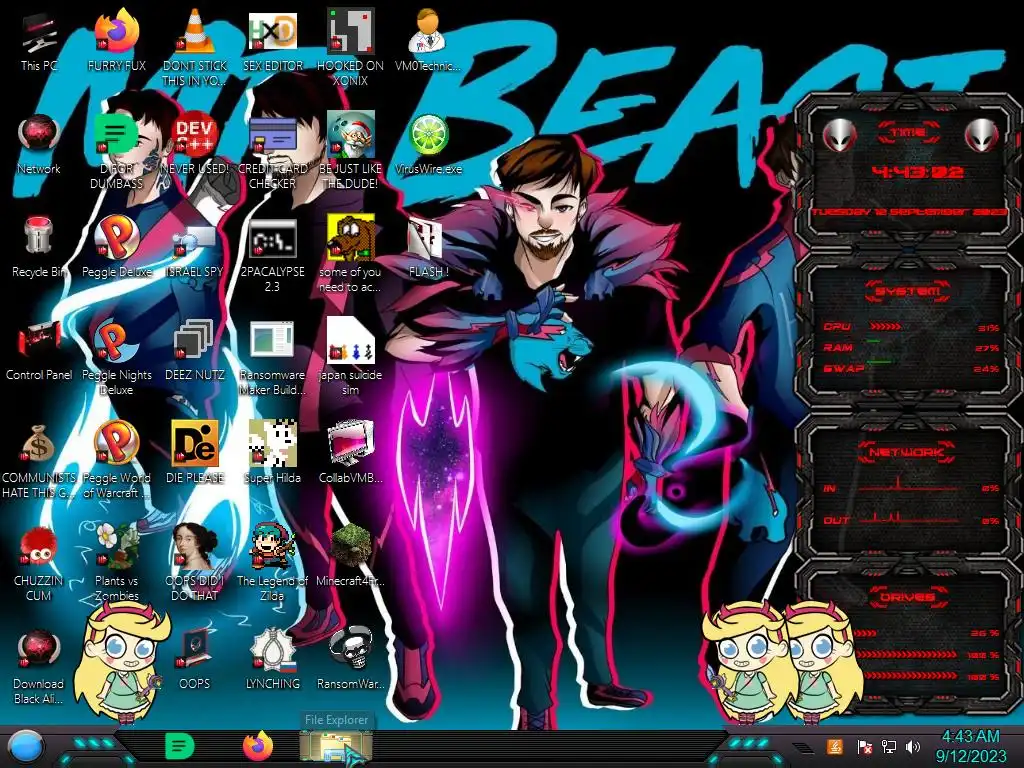
Task: Launch Firefox from the taskbar
Action: (258, 746)
